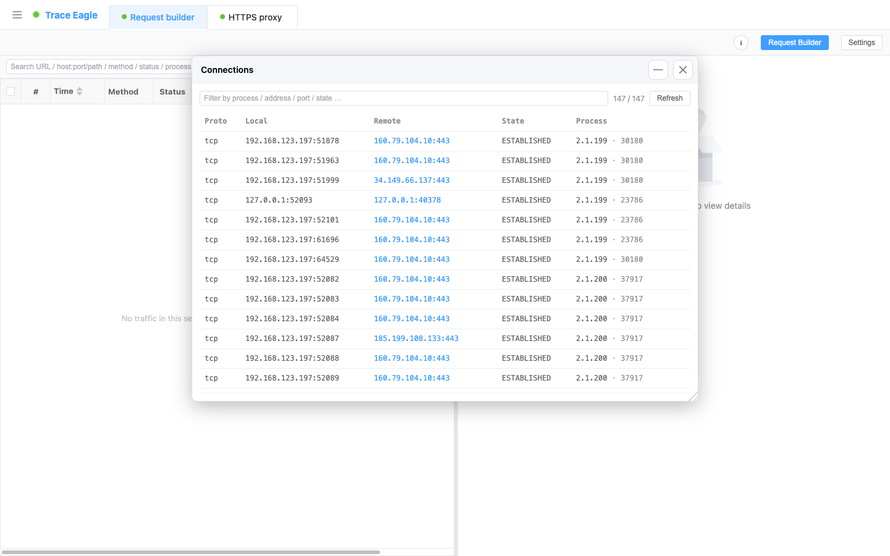Open remote address for local port 52101

[x=412, y=220]
